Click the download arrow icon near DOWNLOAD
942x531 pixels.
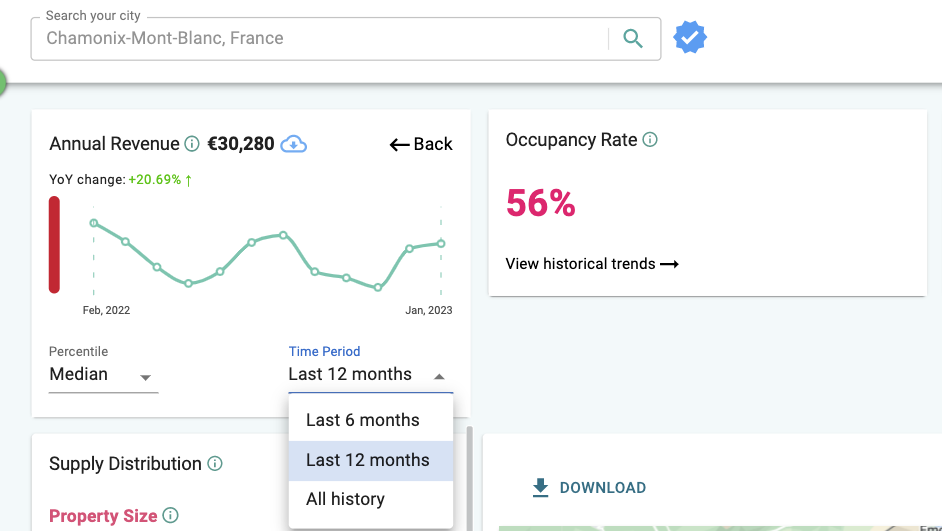pos(541,488)
